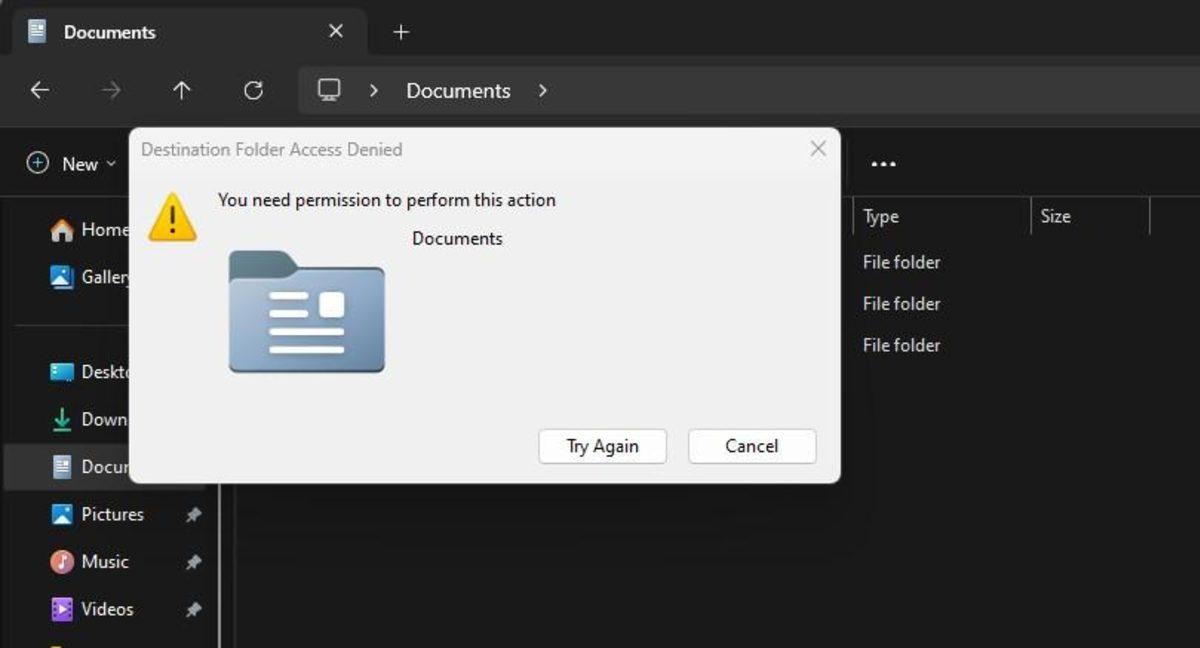Click the This PC monitor icon

coord(329,90)
